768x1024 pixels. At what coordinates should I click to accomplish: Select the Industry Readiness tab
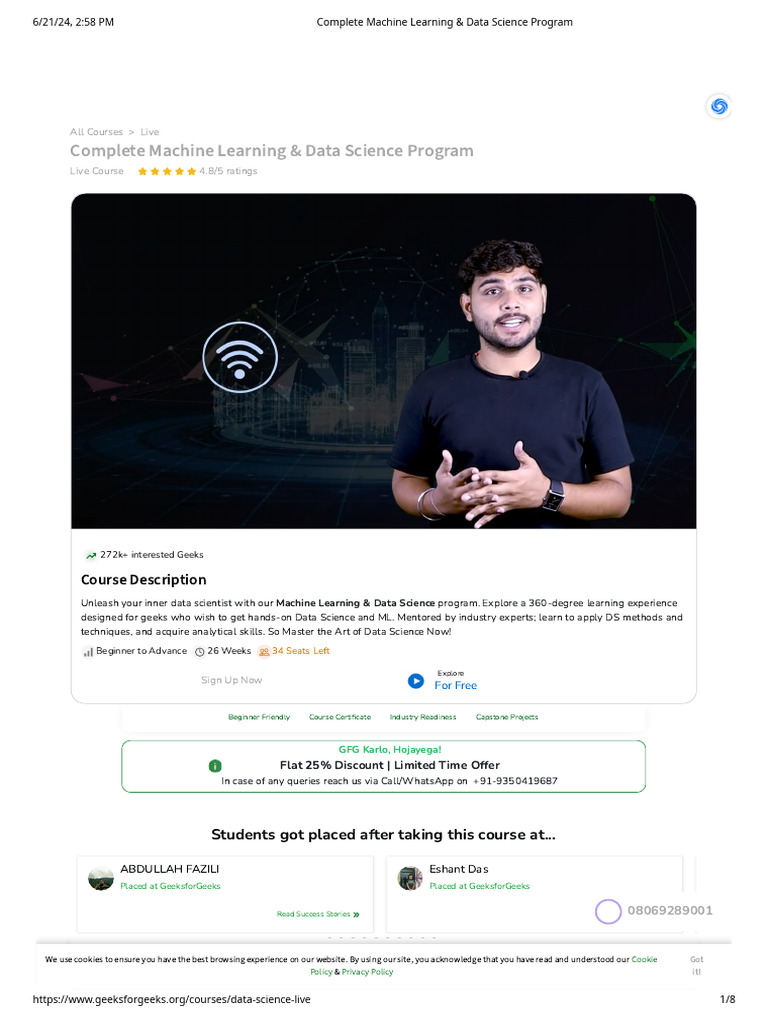click(x=423, y=717)
